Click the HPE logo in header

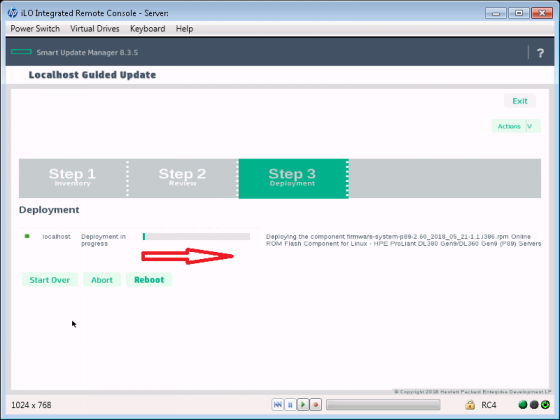pyautogui.click(x=21, y=52)
